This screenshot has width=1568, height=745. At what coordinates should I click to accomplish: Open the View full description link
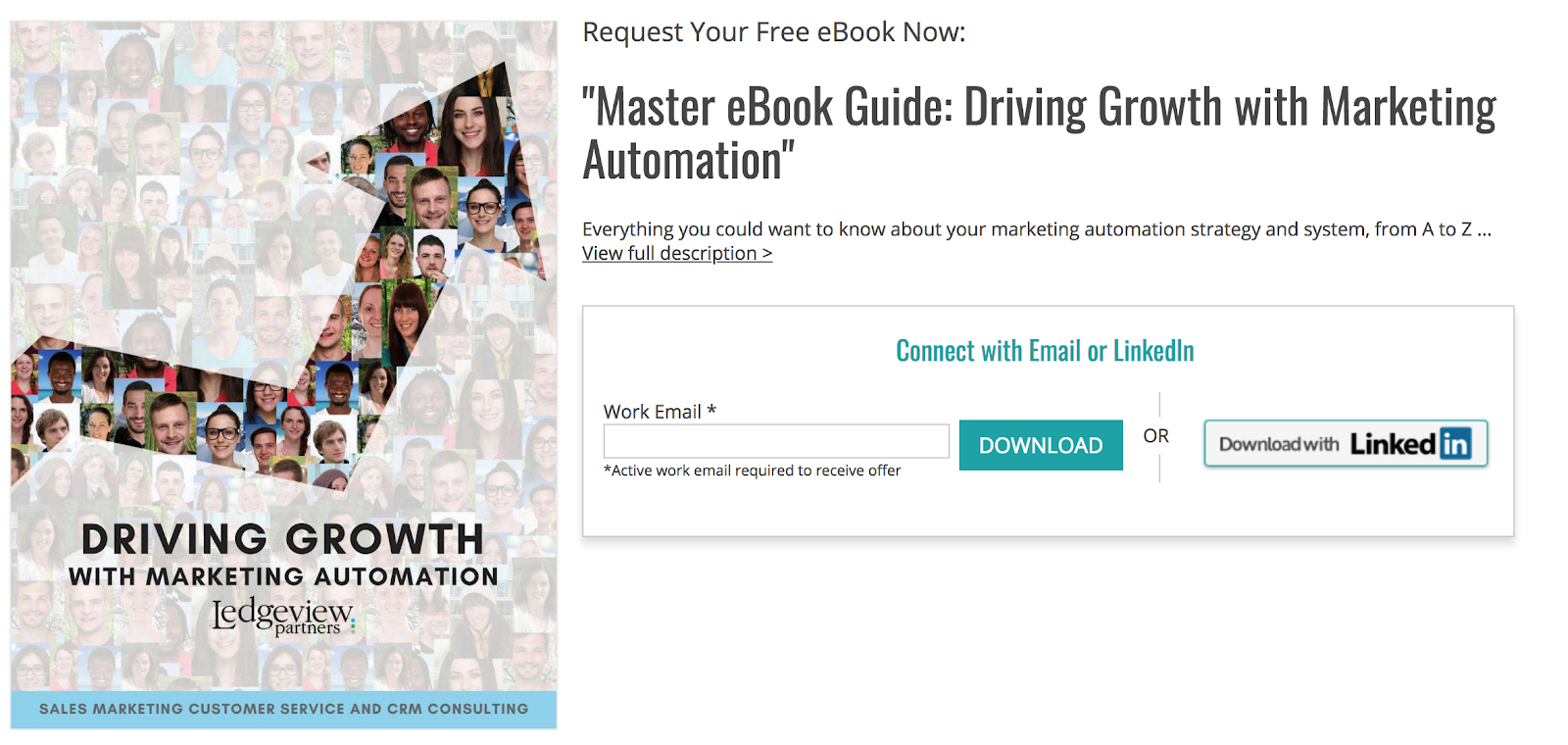pos(677,253)
